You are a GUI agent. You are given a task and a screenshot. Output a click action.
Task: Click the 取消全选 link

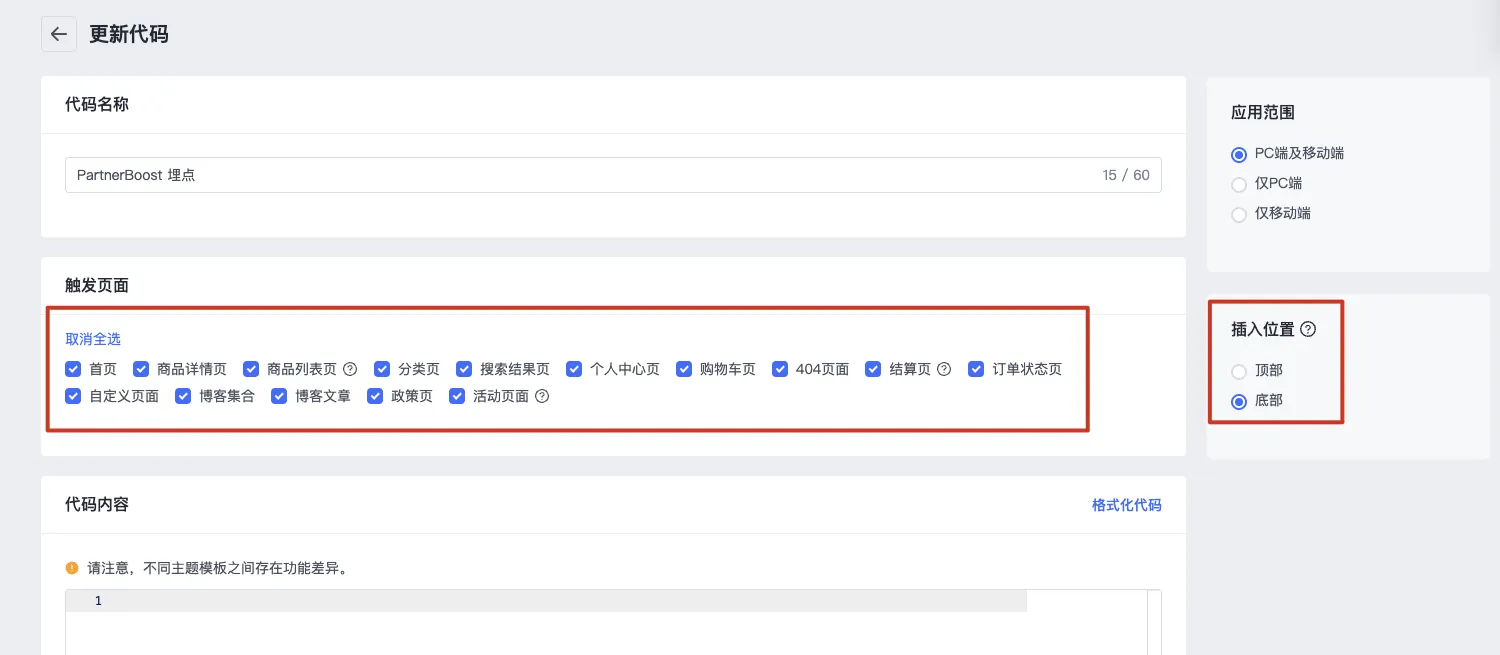click(93, 339)
